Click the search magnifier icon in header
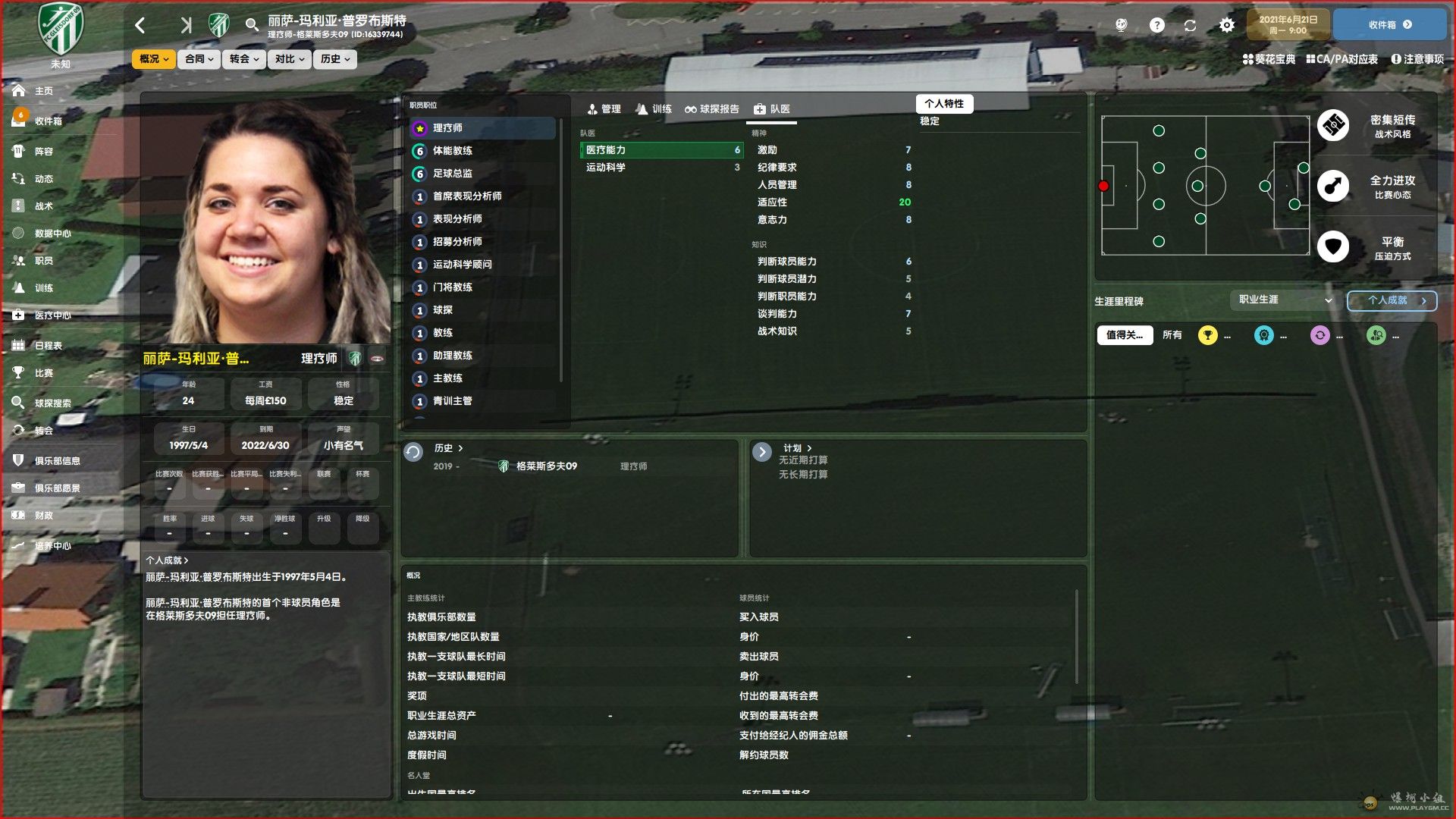The height and width of the screenshot is (819, 1456). point(252,25)
